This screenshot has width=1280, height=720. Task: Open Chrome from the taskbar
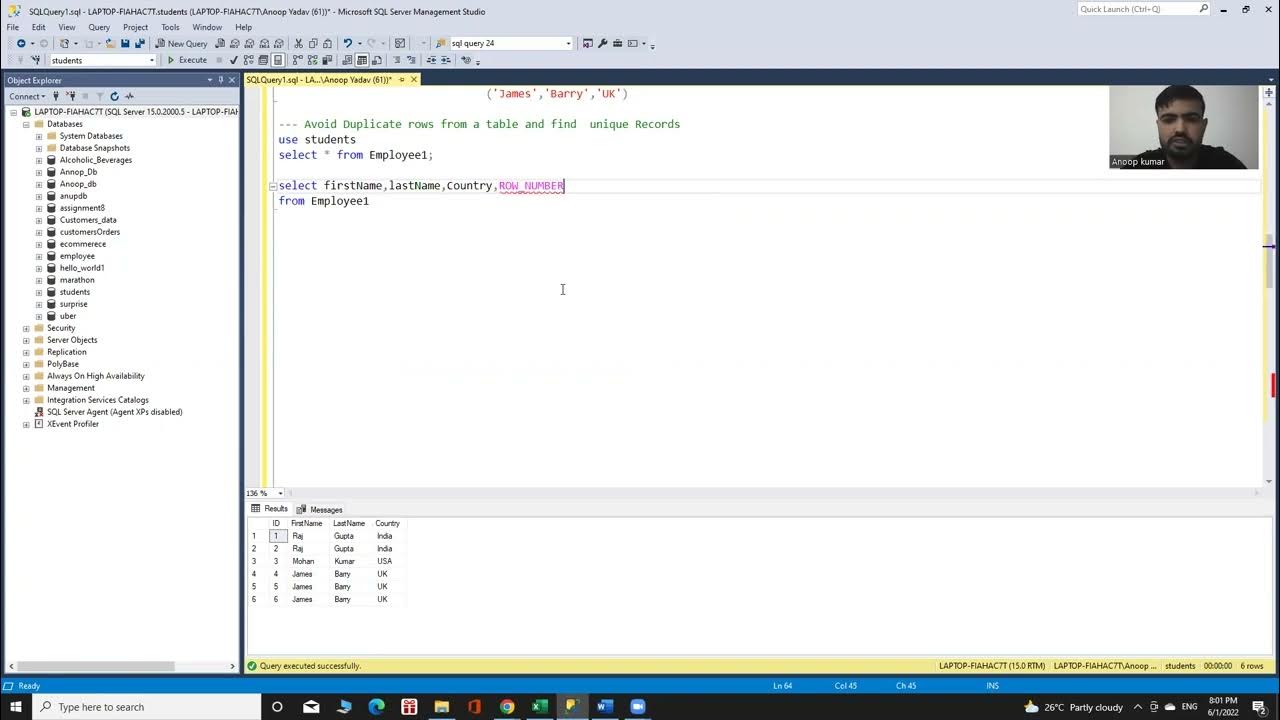[x=507, y=707]
